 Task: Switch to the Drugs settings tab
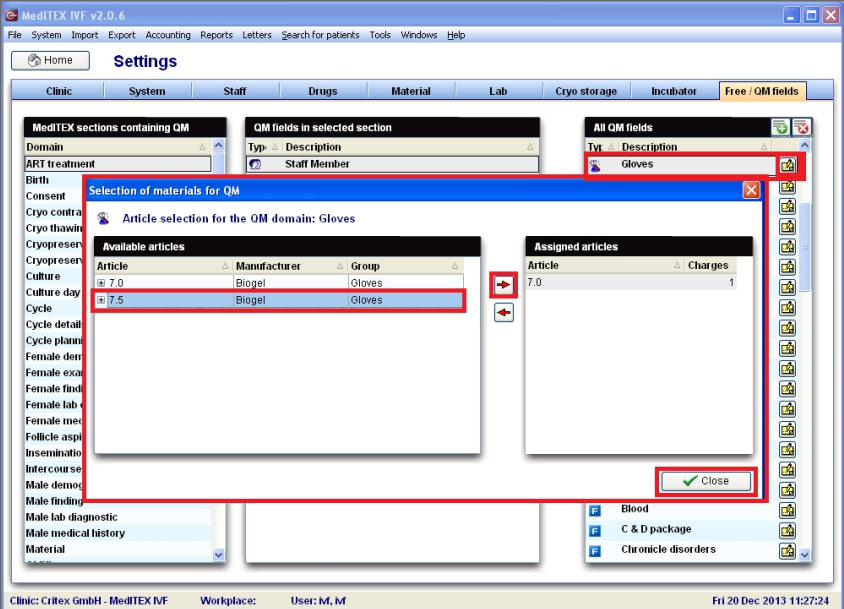[x=323, y=91]
